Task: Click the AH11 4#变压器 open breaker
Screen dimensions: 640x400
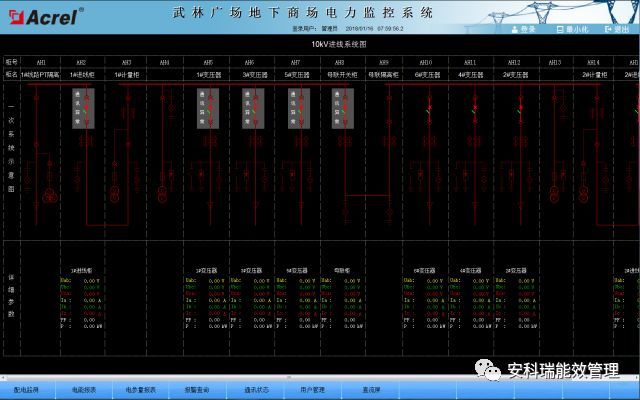Action: [474, 110]
